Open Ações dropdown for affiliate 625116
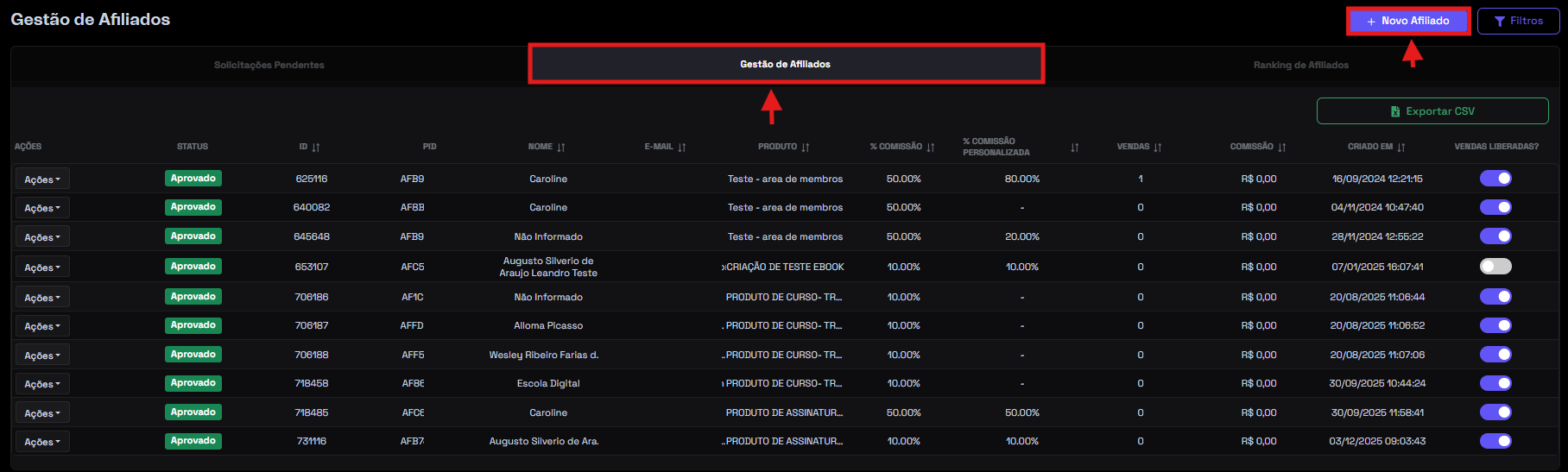This screenshot has width=1568, height=472. [x=42, y=179]
